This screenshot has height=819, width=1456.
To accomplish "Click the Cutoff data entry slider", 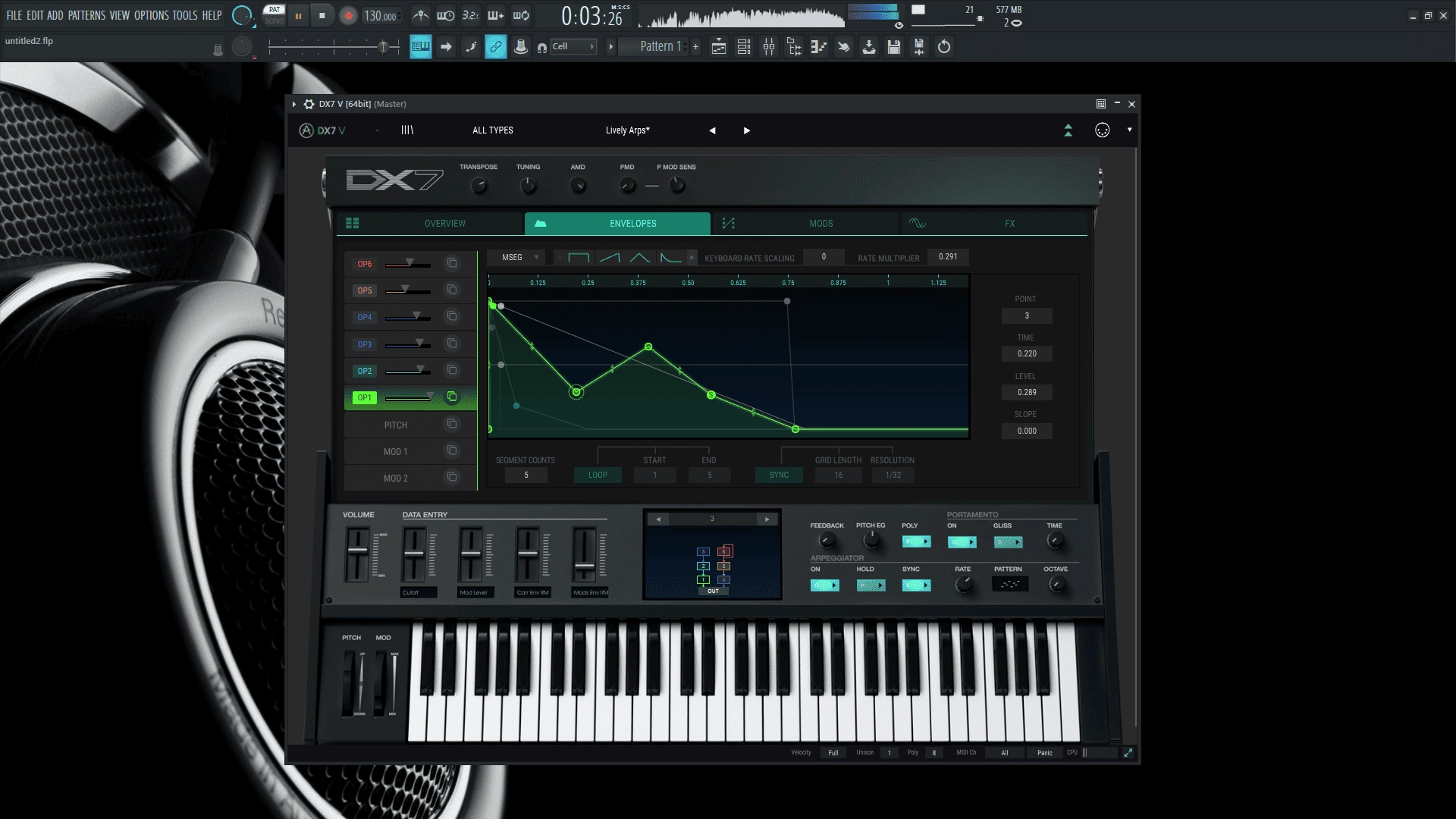I will tap(414, 554).
